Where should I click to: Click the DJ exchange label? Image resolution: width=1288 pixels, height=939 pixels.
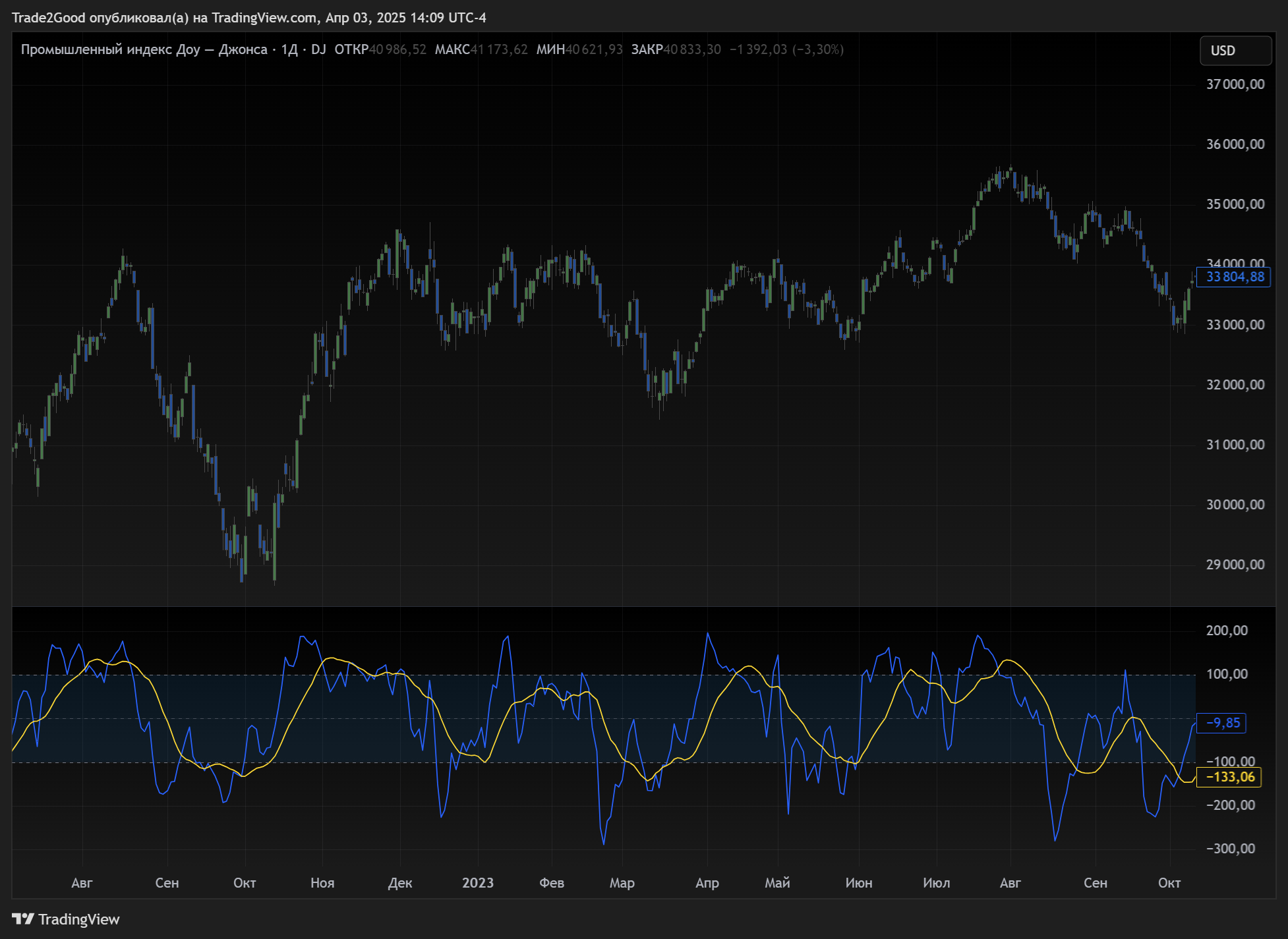318,49
